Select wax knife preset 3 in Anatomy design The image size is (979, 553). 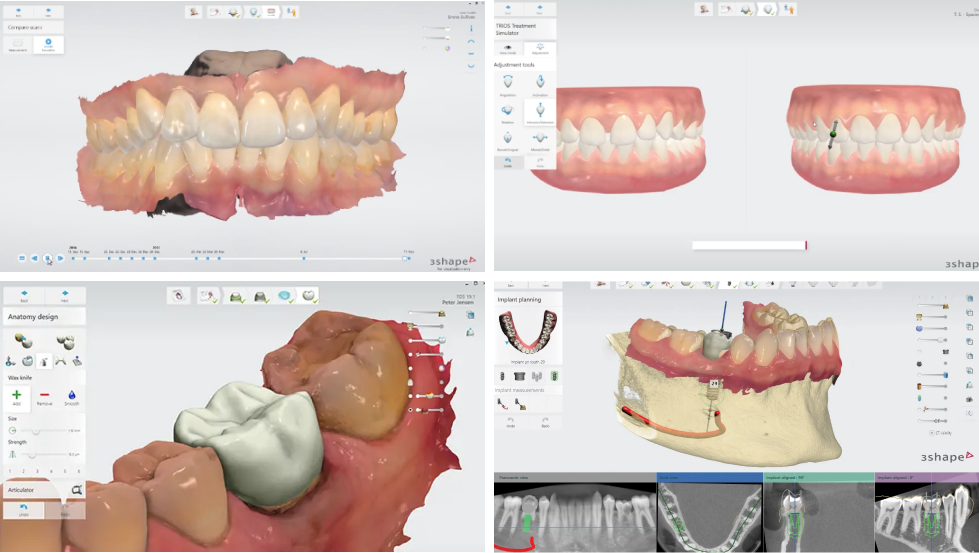coord(37,471)
